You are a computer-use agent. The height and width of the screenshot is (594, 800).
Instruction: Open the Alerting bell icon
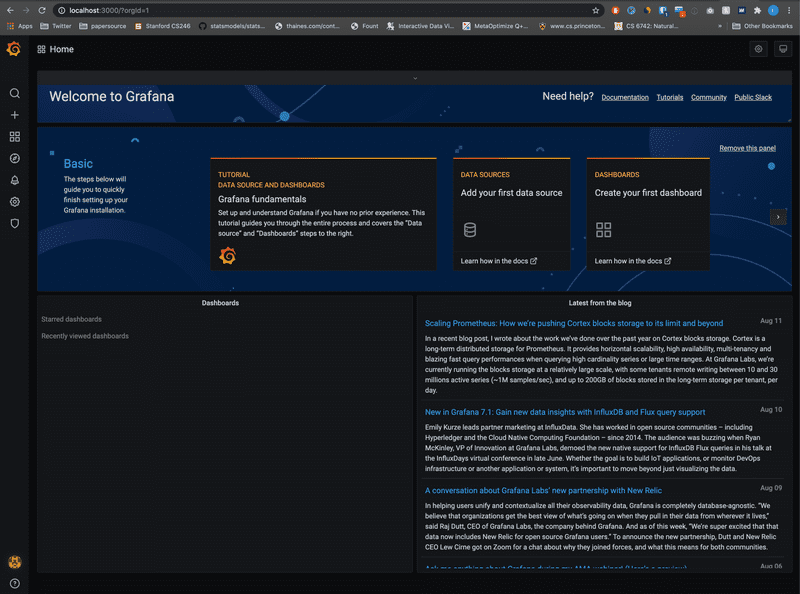[x=15, y=180]
